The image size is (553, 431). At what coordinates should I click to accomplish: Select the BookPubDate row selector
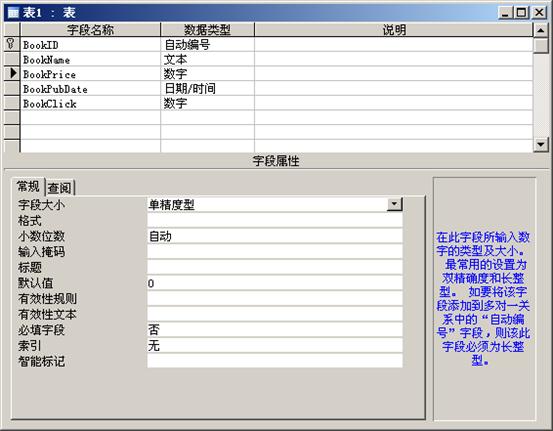point(12,88)
